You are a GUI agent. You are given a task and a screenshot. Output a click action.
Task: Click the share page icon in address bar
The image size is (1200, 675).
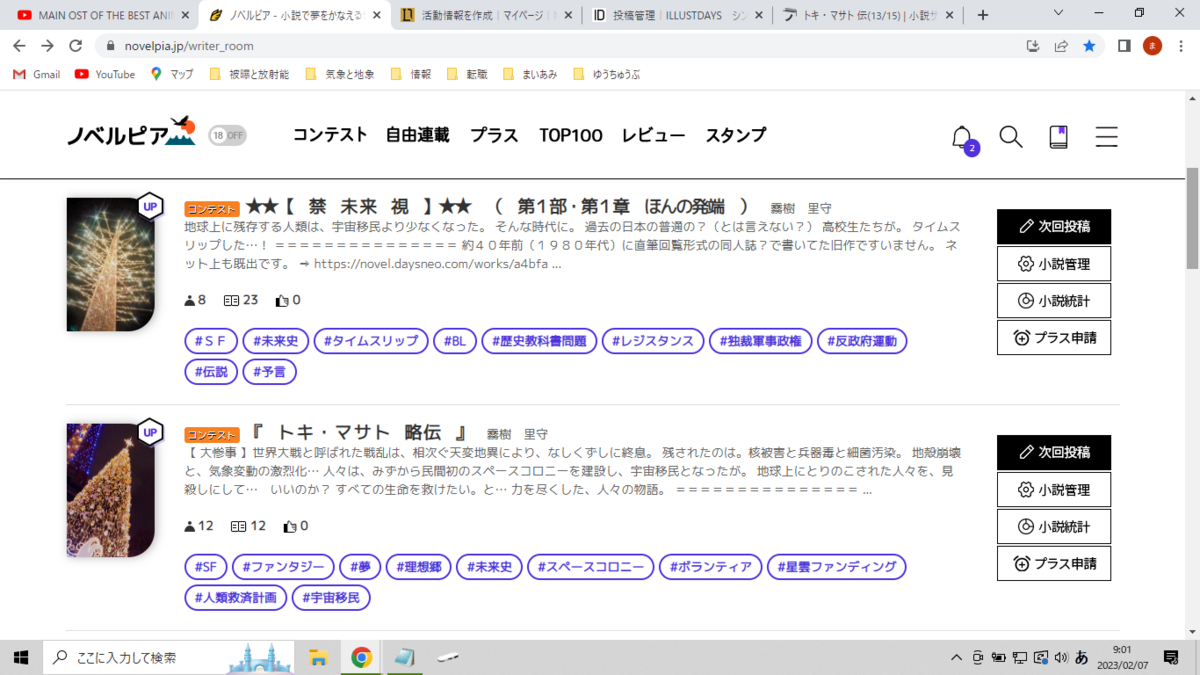tap(1062, 46)
